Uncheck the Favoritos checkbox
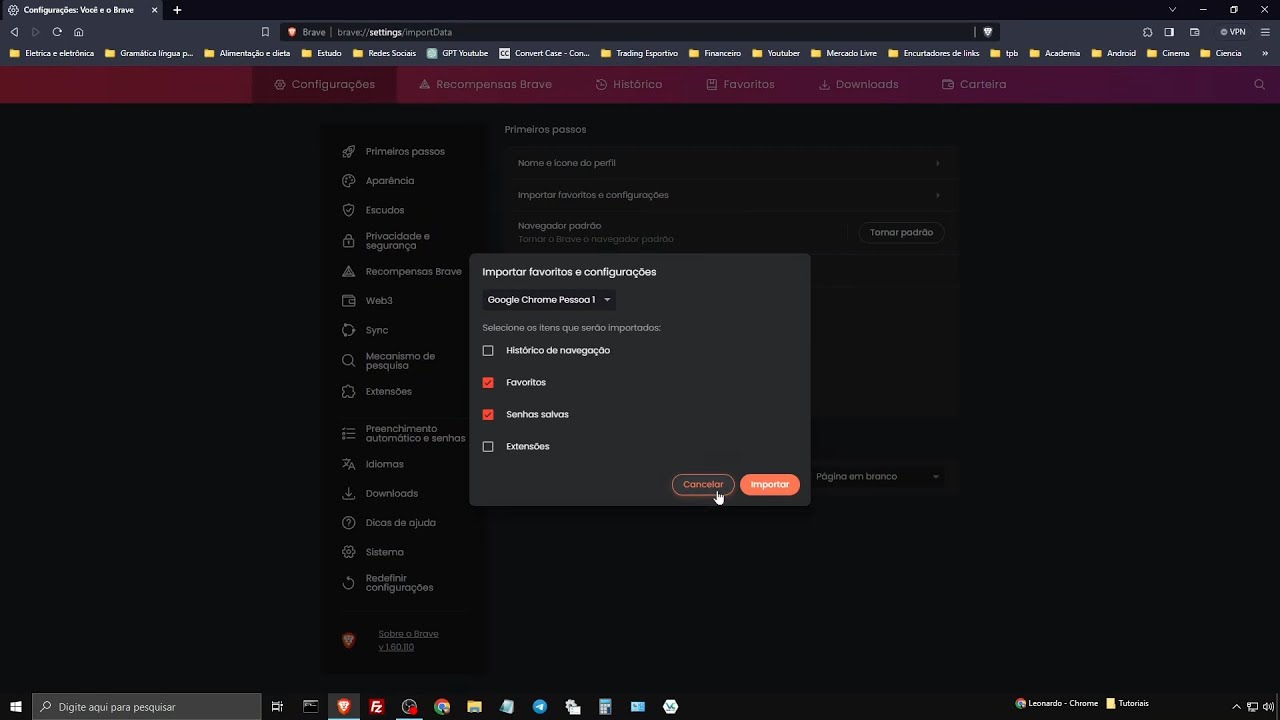1280x720 pixels. (488, 383)
